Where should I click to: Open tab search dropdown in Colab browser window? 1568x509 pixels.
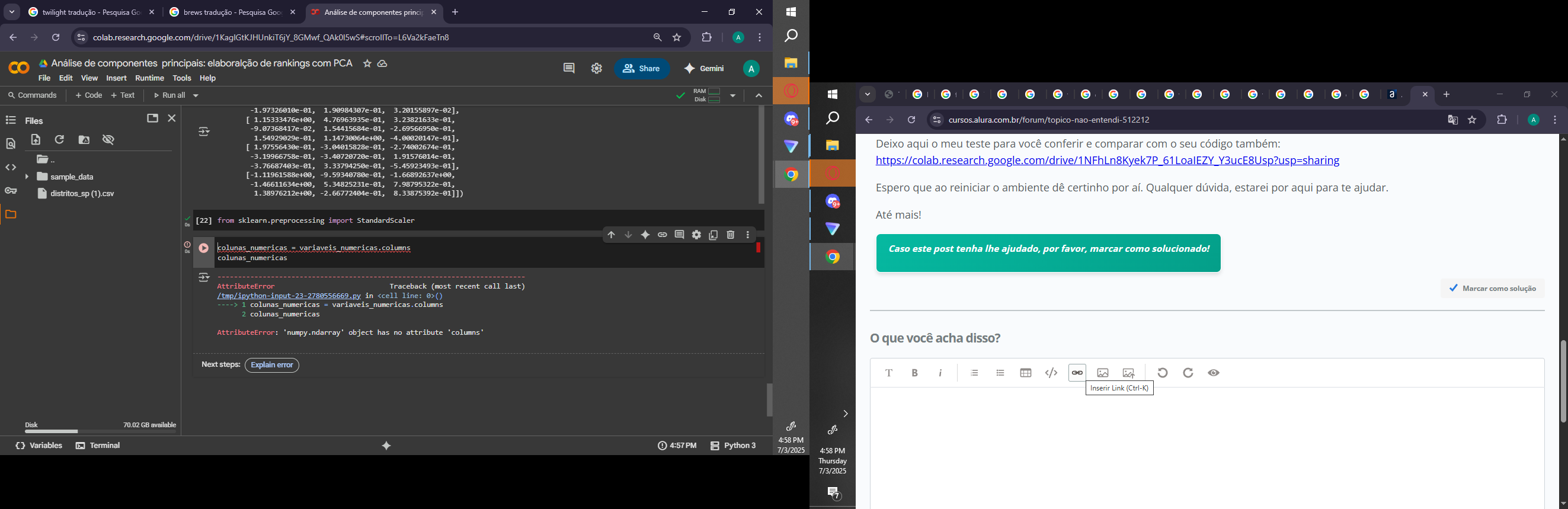(x=12, y=12)
